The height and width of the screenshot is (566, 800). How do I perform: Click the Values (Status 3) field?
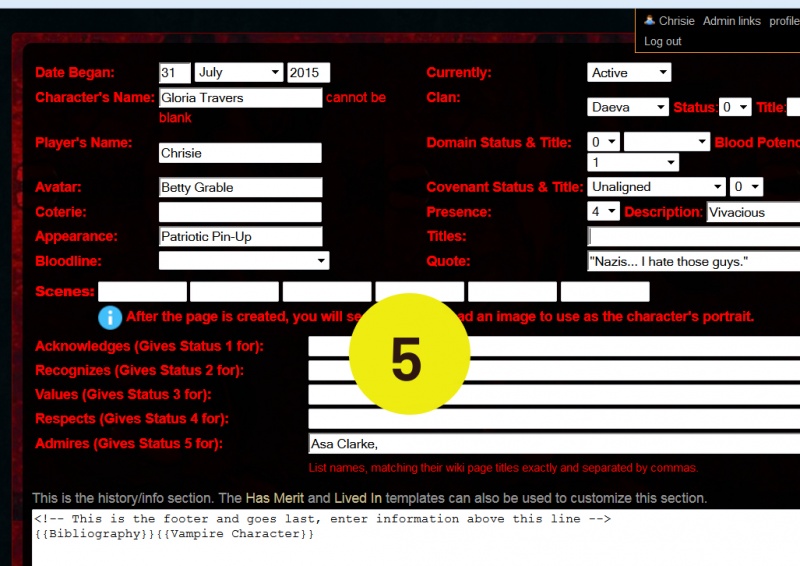(554, 395)
